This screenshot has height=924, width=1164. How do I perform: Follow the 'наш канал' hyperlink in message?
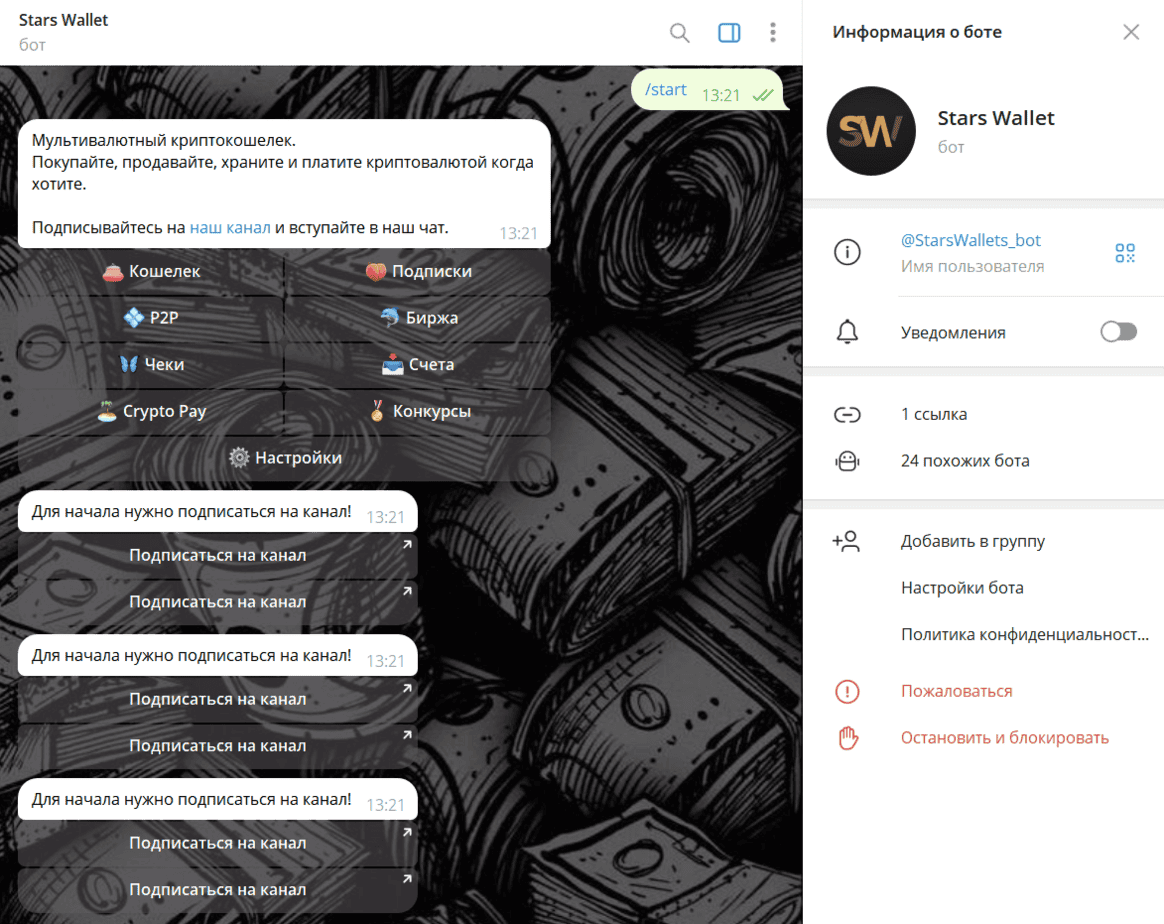point(230,228)
